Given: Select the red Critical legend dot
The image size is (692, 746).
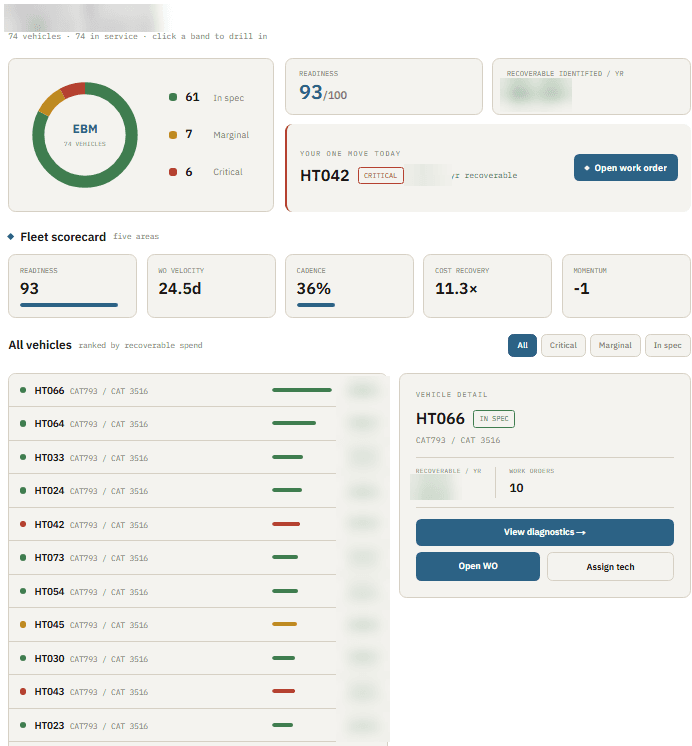Looking at the screenshot, I should tap(173, 172).
